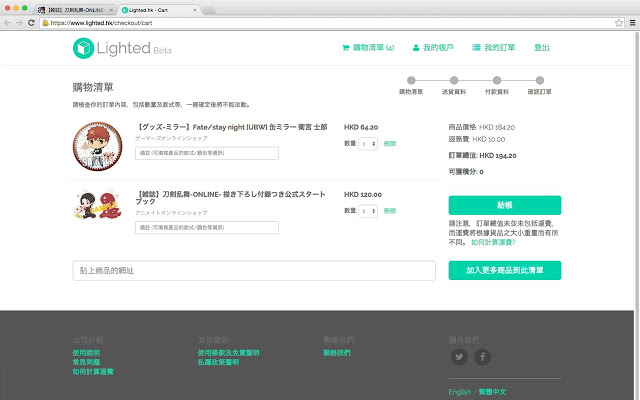Image resolution: width=640 pixels, height=400 pixels.
Task: Switch language to English
Action: [460, 392]
